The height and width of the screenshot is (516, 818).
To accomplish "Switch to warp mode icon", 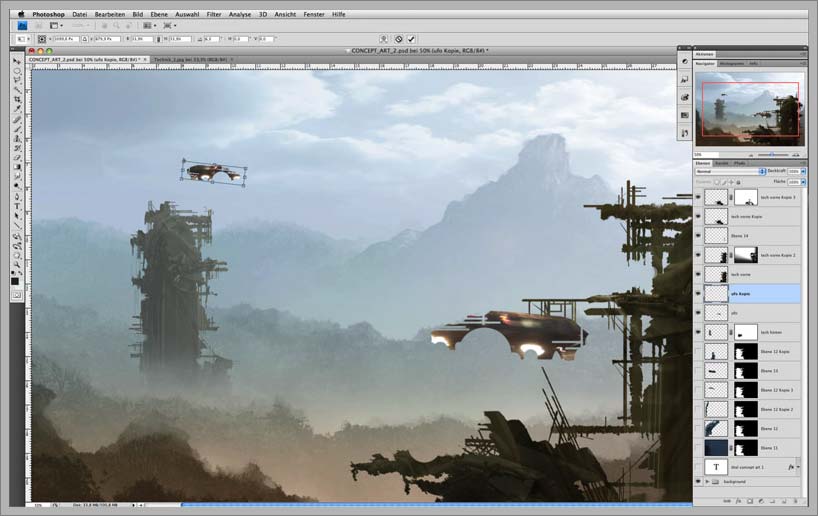I will click(384, 39).
